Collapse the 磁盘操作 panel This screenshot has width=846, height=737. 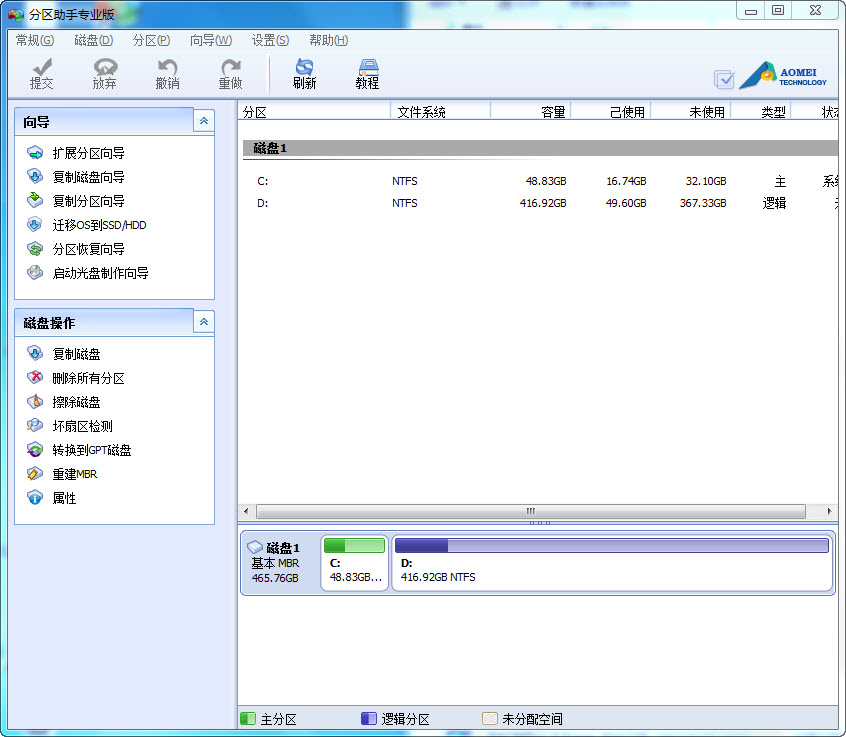coord(203,322)
